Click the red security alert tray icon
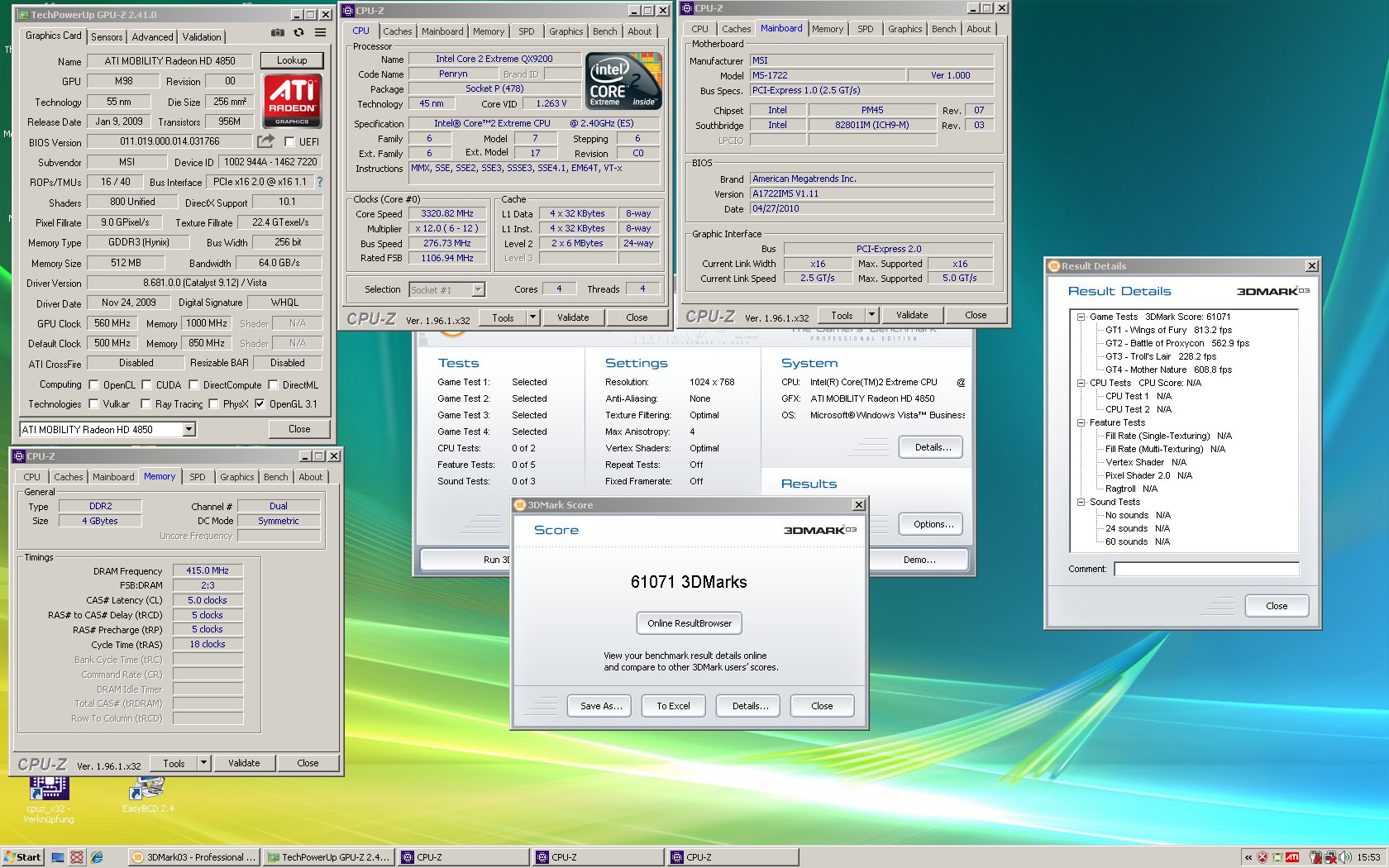Image resolution: width=1389 pixels, height=868 pixels. [x=1263, y=857]
